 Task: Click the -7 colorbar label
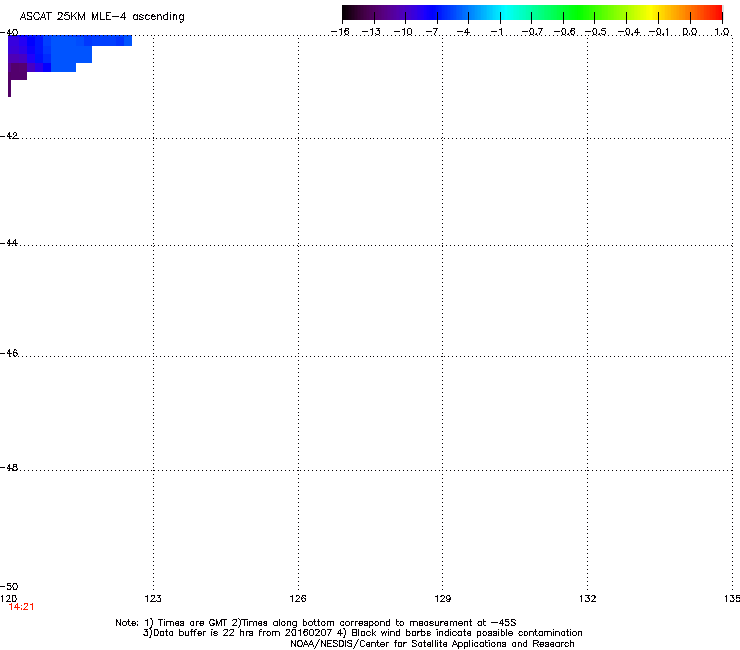point(432,32)
